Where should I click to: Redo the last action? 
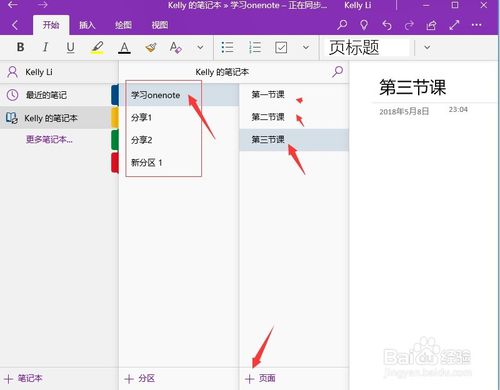409,25
